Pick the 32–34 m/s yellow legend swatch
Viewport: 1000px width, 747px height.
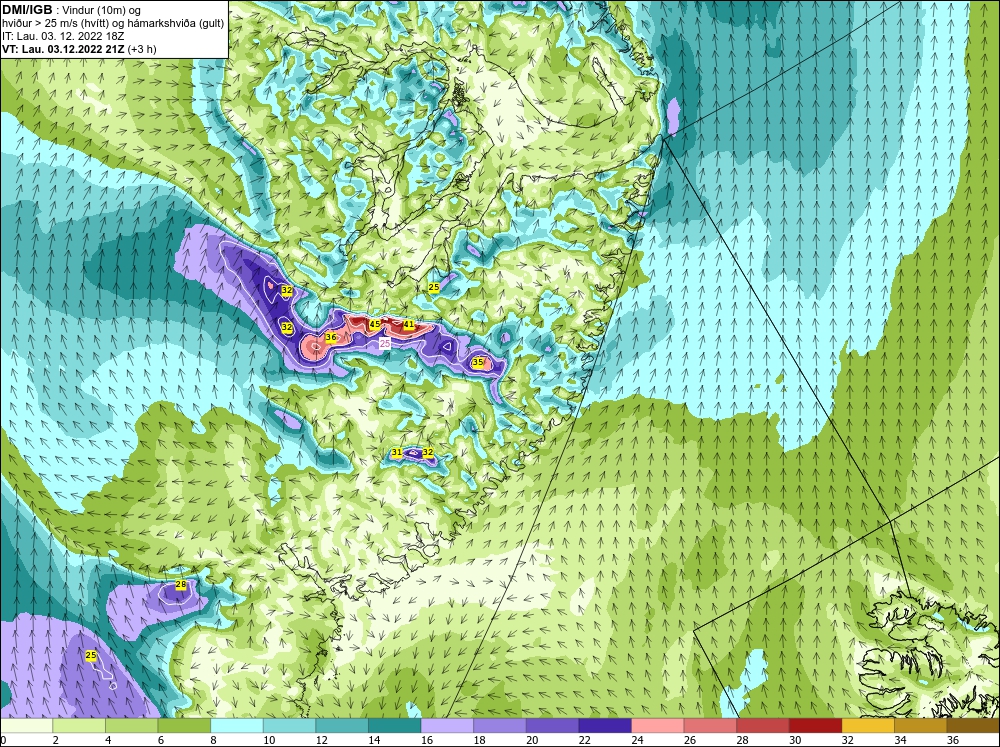[868, 726]
